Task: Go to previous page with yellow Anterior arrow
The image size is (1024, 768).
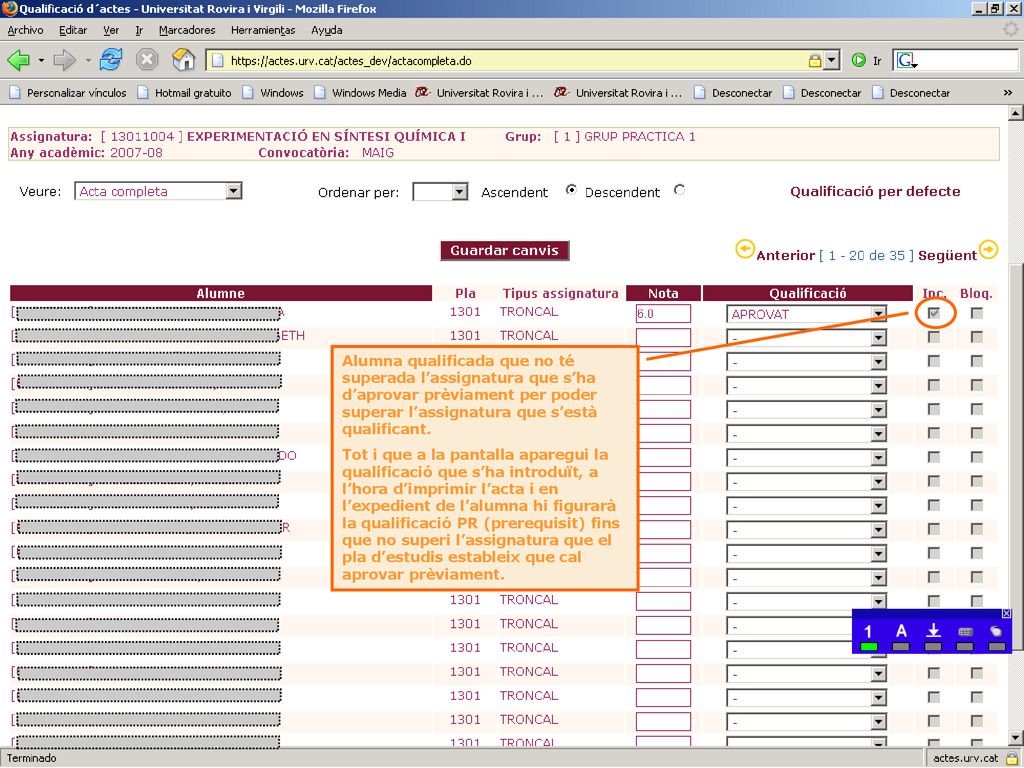Action: point(744,249)
